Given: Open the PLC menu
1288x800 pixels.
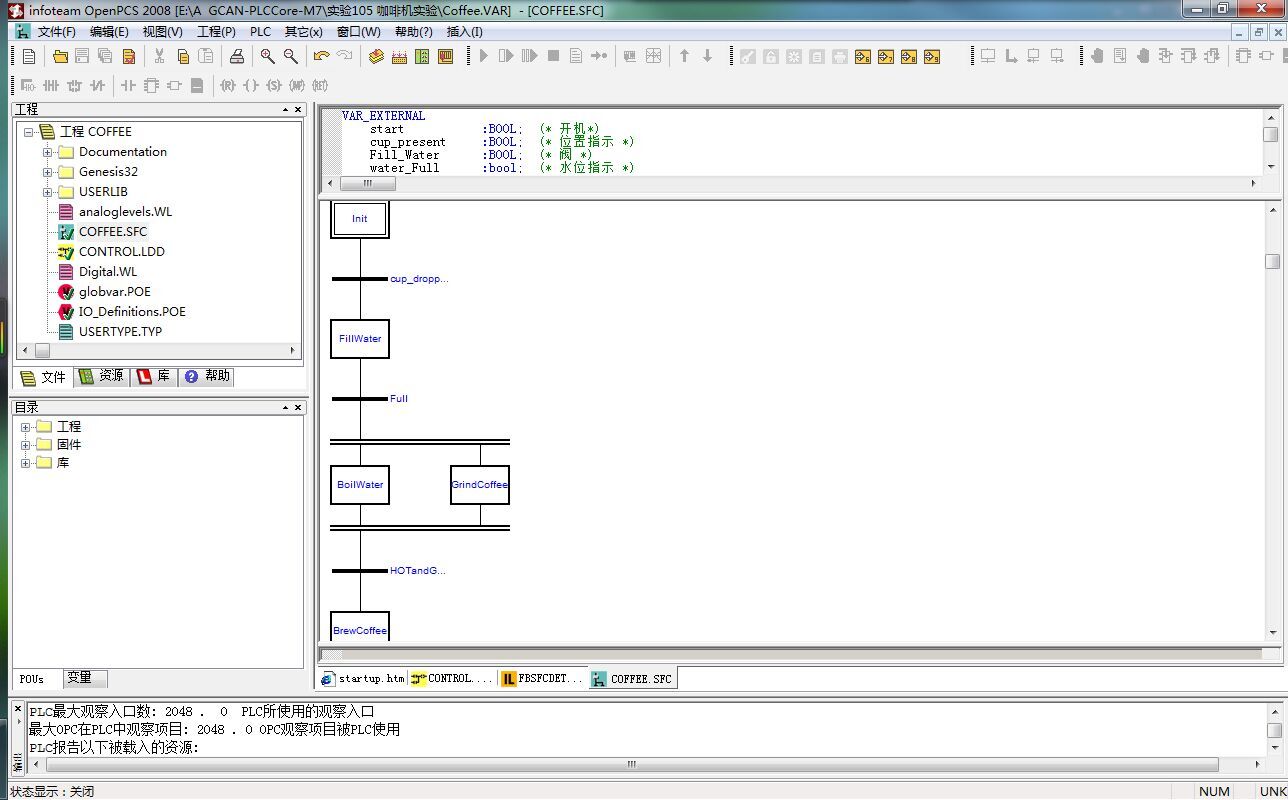Looking at the screenshot, I should coord(260,31).
